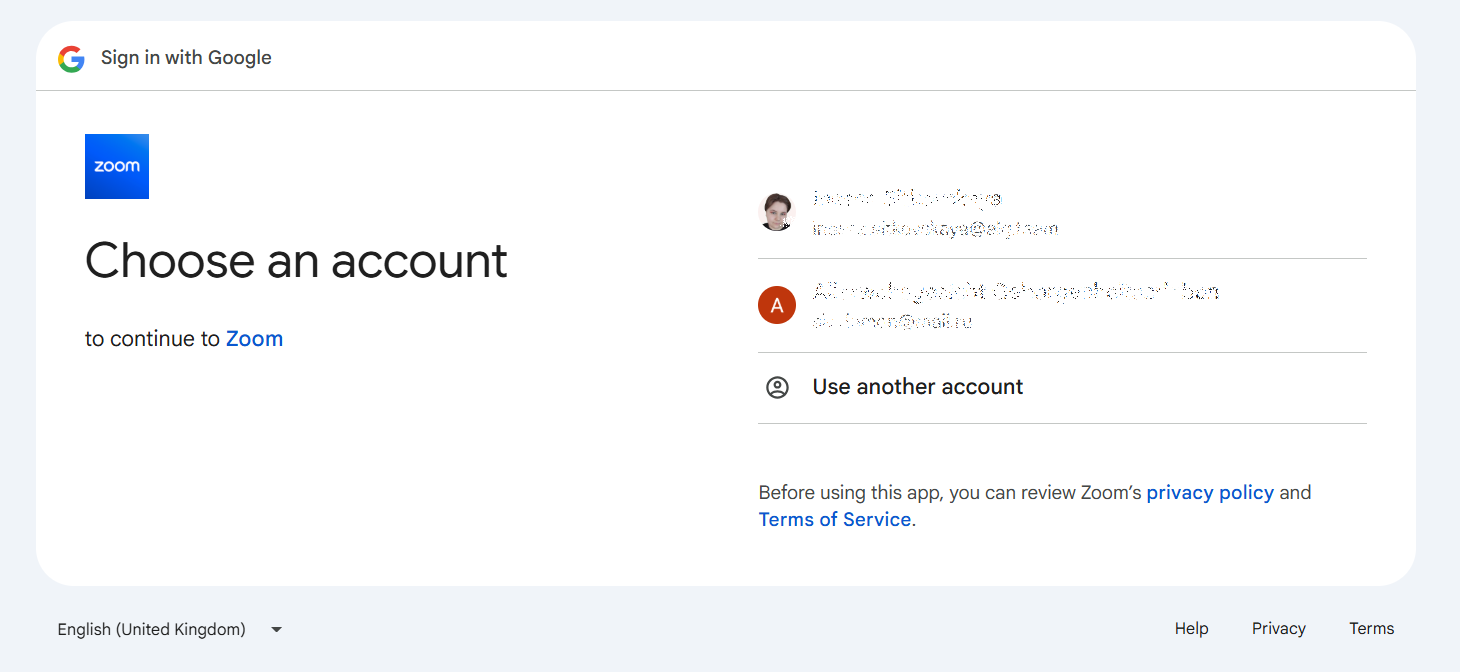
Task: Open the Terms of Service link
Action: tap(835, 520)
